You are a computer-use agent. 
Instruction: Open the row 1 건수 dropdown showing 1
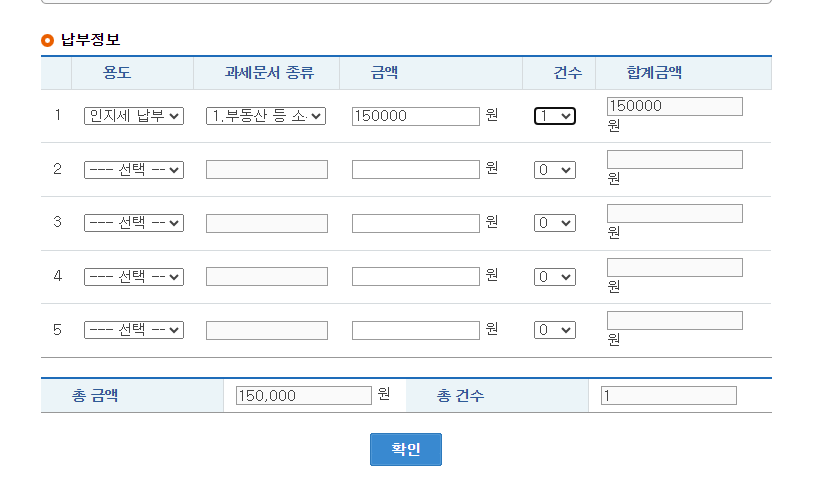coord(555,116)
